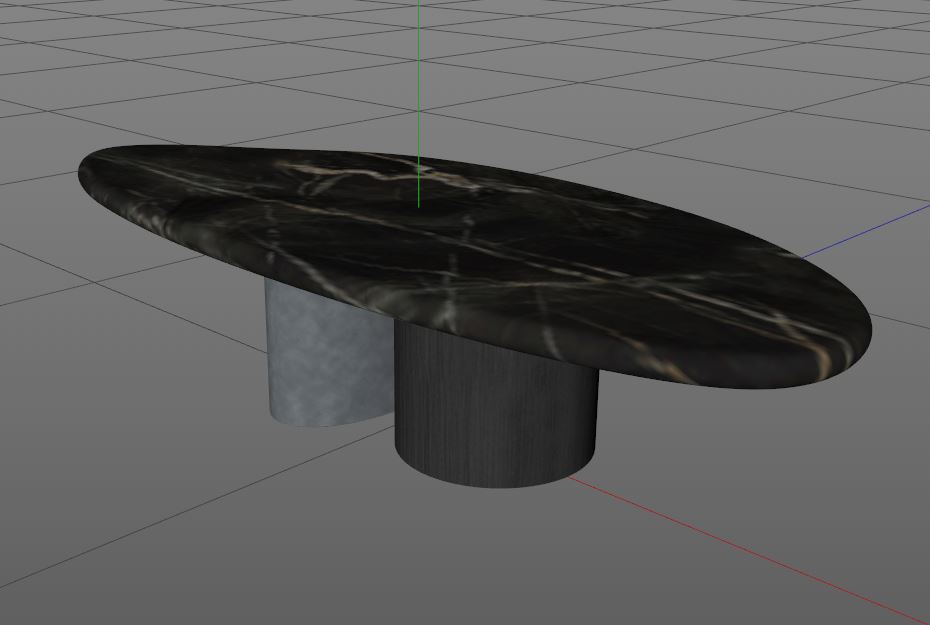Click empty grid floor in the top-right corner

(860, 47)
